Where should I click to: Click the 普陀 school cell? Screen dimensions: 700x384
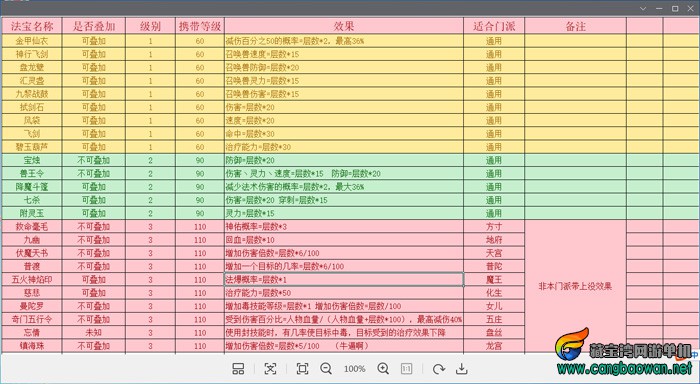pyautogui.click(x=494, y=266)
